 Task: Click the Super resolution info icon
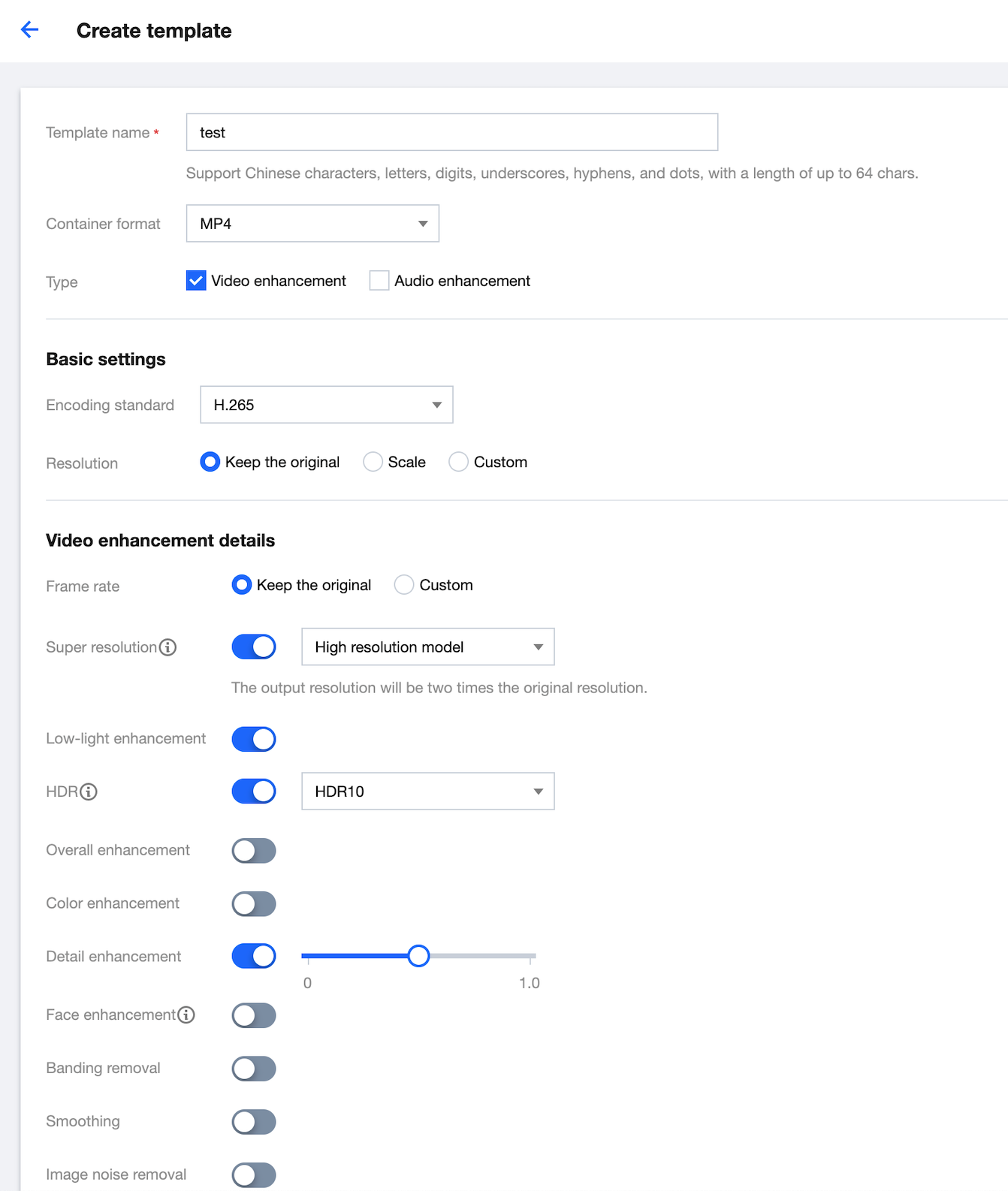168,647
